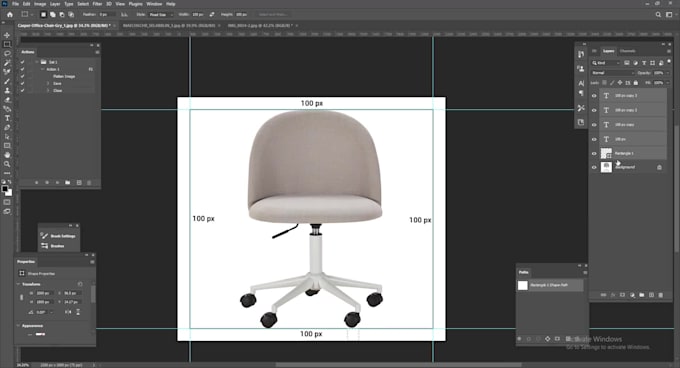Collapse the Transform section in Properties
The image size is (680, 368).
click(18, 284)
